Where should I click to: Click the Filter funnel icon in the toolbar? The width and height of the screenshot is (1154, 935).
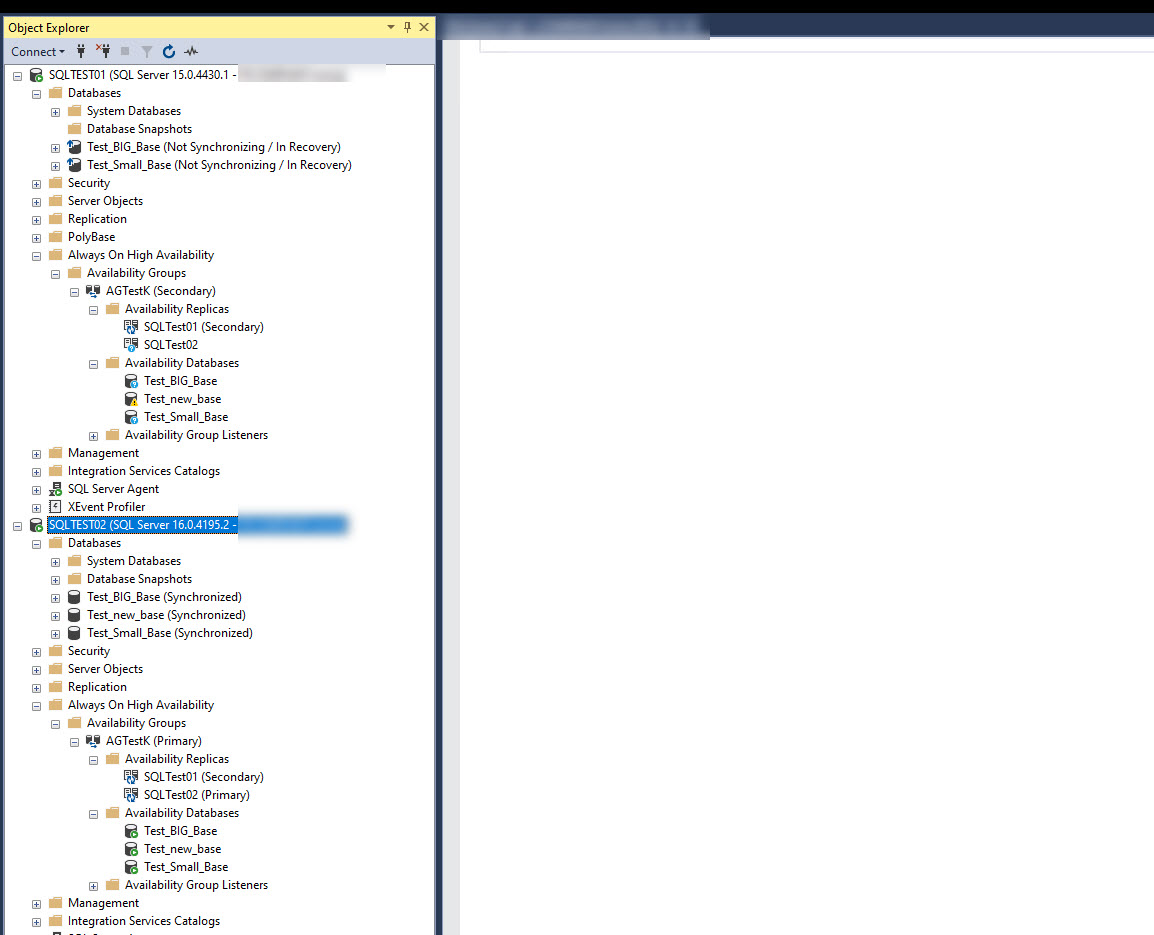coord(147,52)
